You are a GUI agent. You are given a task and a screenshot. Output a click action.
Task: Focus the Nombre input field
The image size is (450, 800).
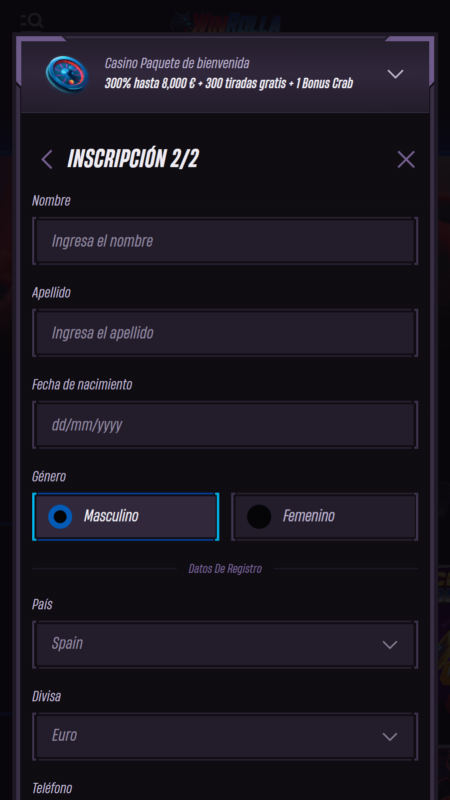pos(225,241)
